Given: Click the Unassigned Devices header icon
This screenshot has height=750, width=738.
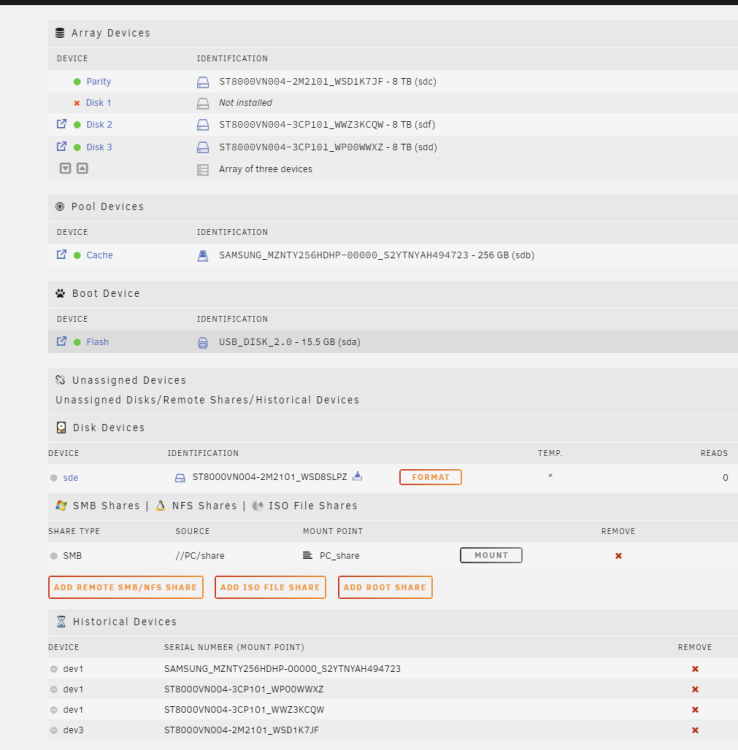Looking at the screenshot, I should point(60,380).
